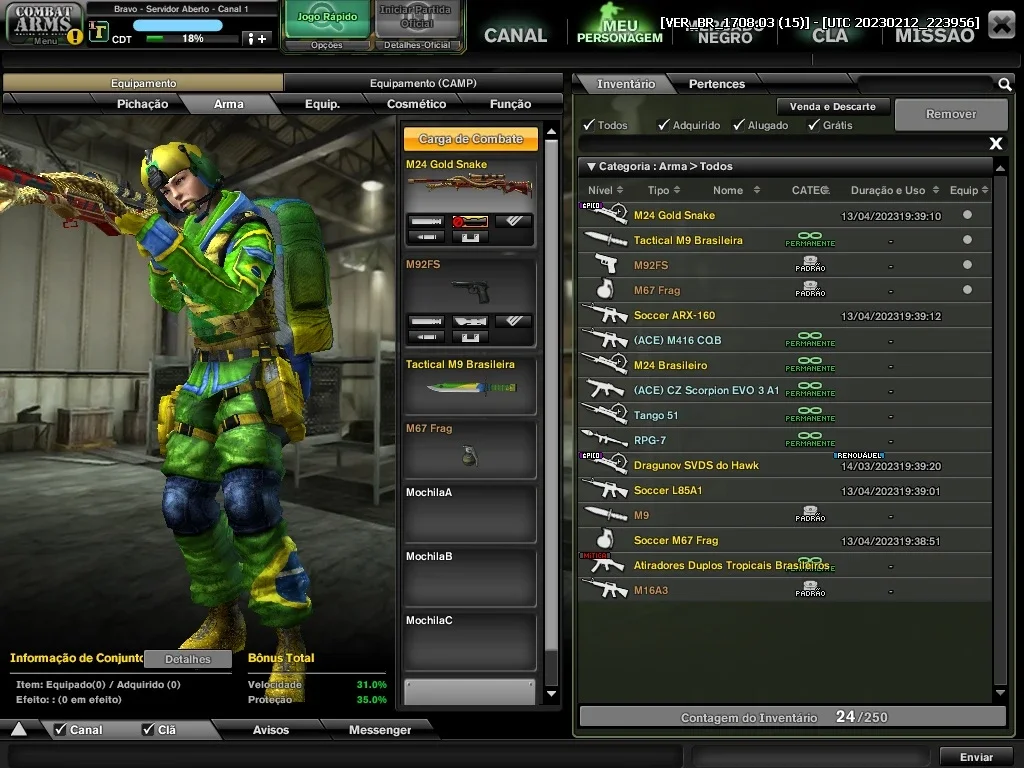Sort inventory by Duração e Uso column

895,190
